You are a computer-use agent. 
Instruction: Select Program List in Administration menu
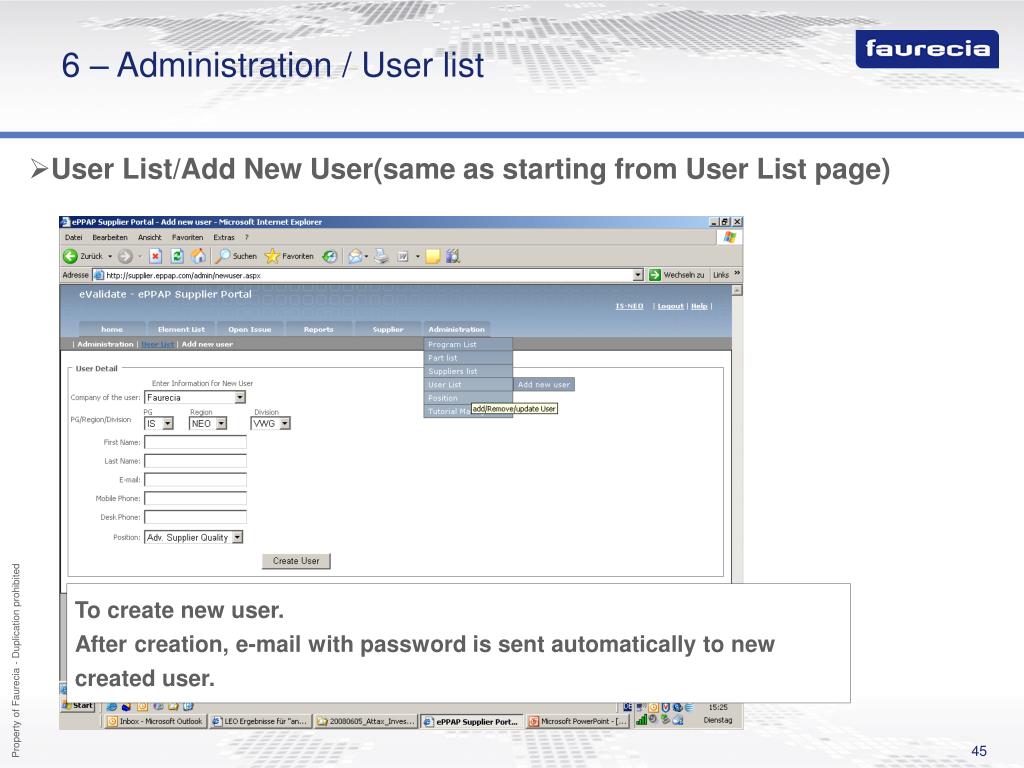point(468,344)
